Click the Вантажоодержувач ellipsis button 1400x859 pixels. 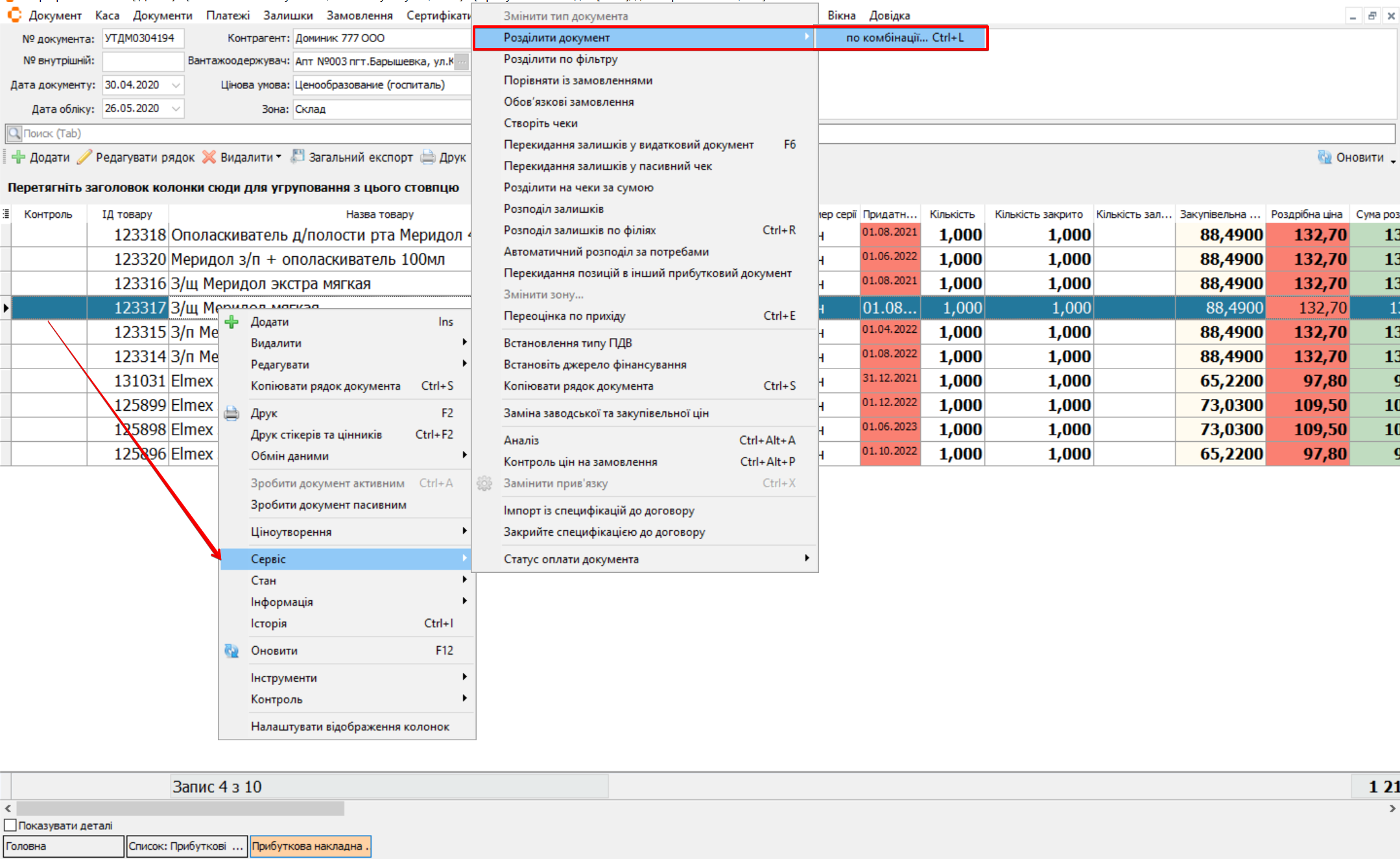pos(461,62)
